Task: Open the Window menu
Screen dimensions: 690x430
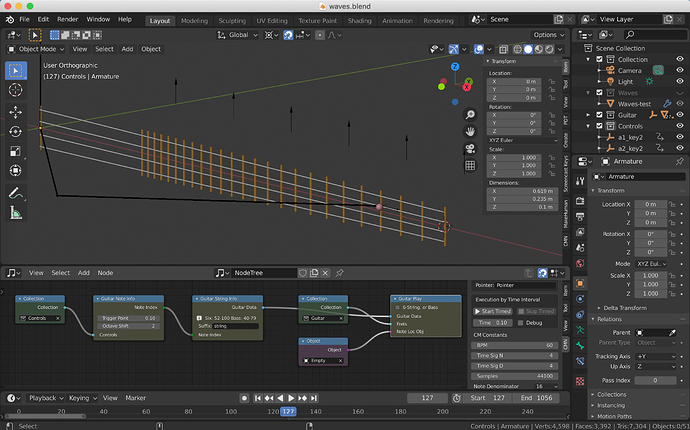Action: (x=98, y=19)
